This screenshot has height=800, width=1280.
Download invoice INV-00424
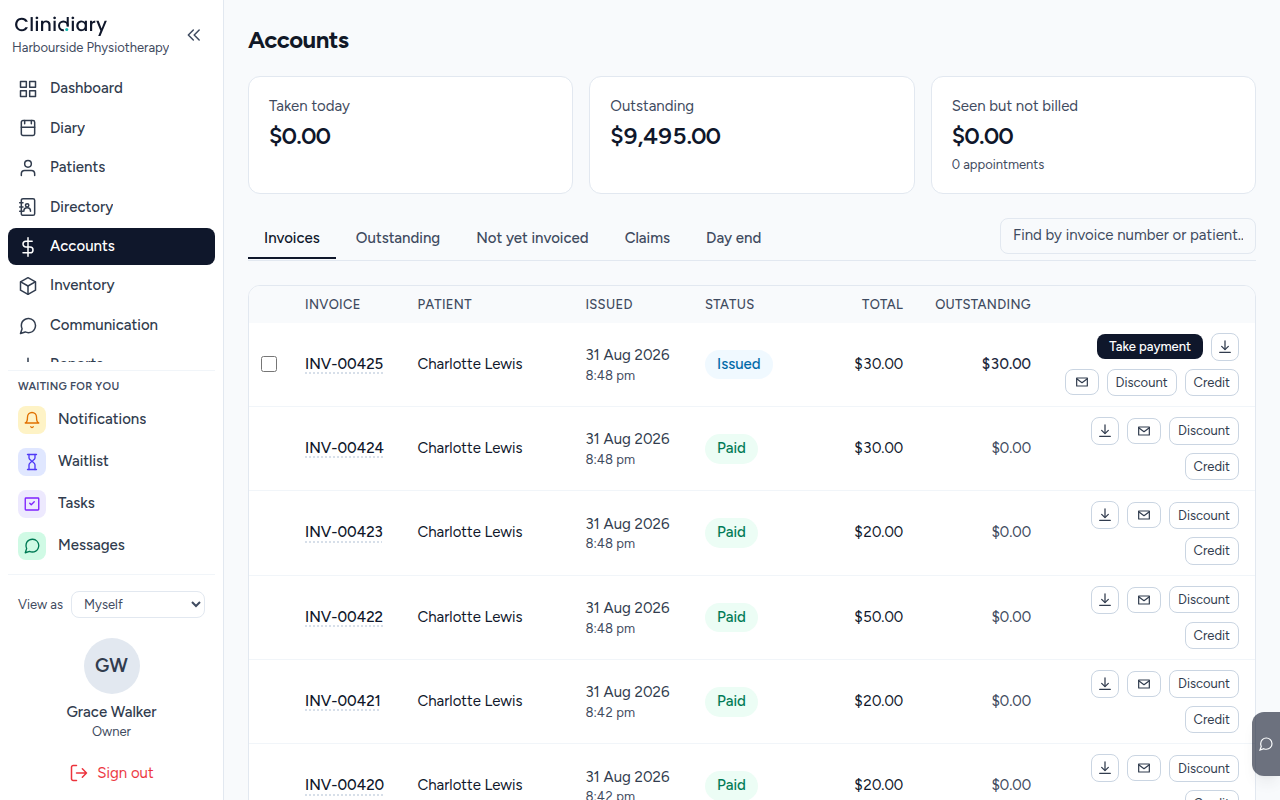1105,431
